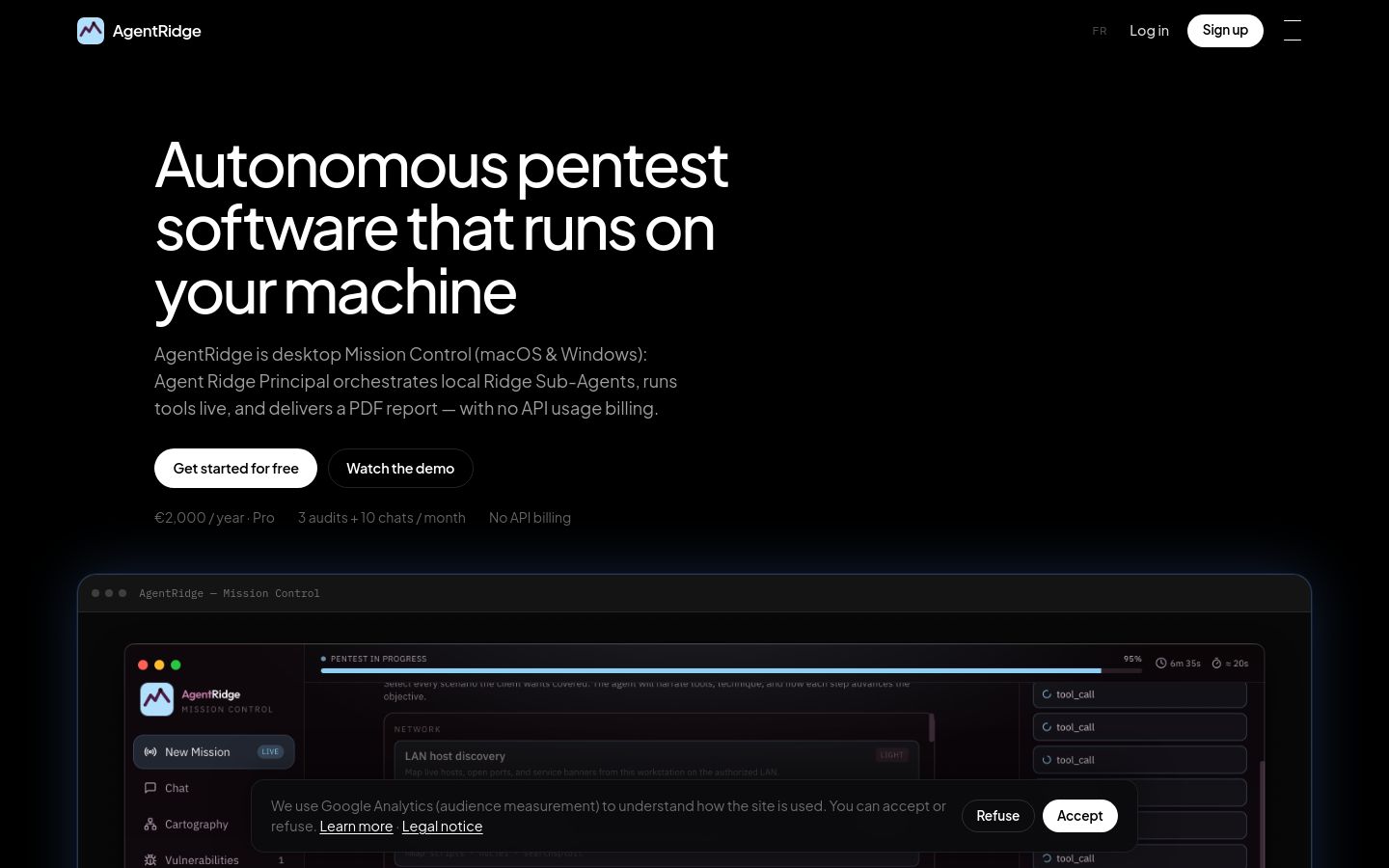The image size is (1389, 868).
Task: Click the 95% progress value
Action: click(1132, 659)
